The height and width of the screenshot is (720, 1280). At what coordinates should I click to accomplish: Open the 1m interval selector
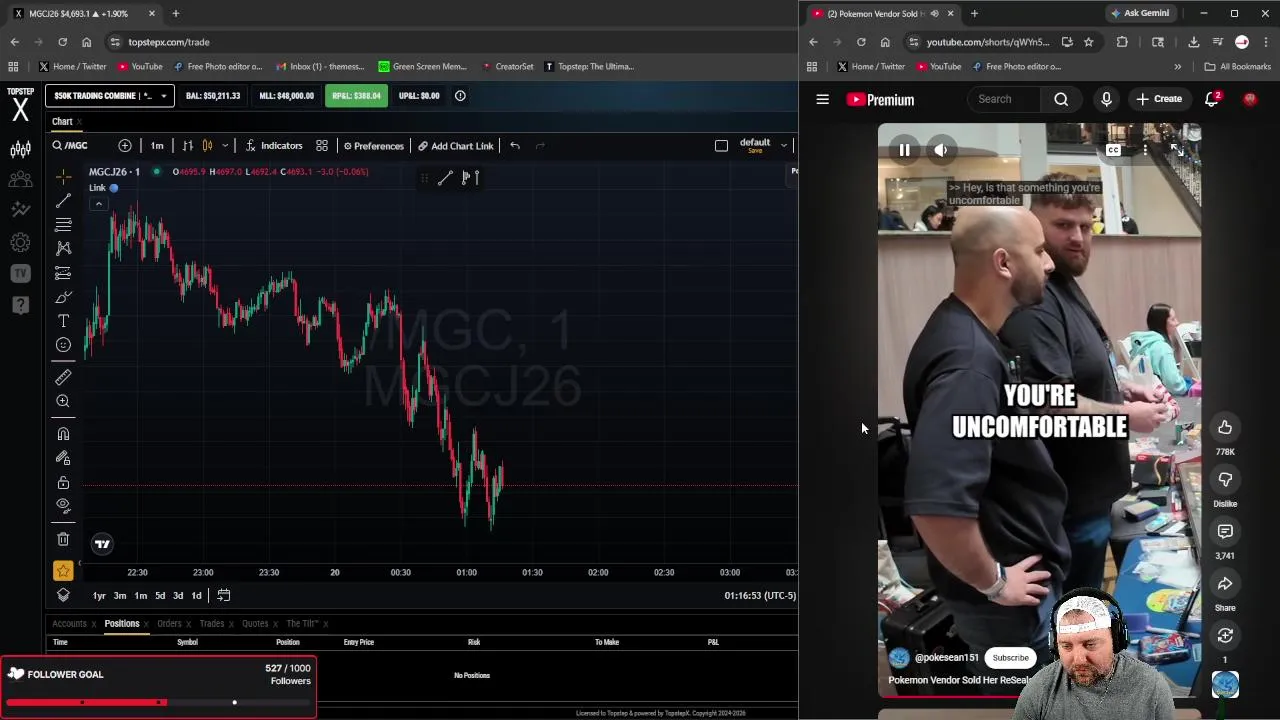tap(157, 146)
